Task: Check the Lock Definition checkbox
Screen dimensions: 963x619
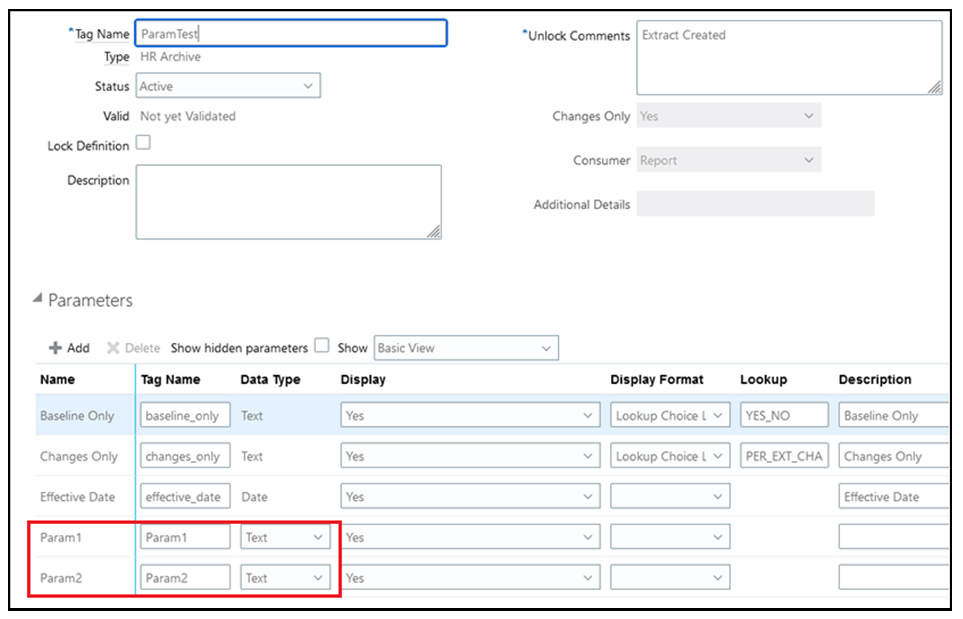Action: click(x=143, y=143)
